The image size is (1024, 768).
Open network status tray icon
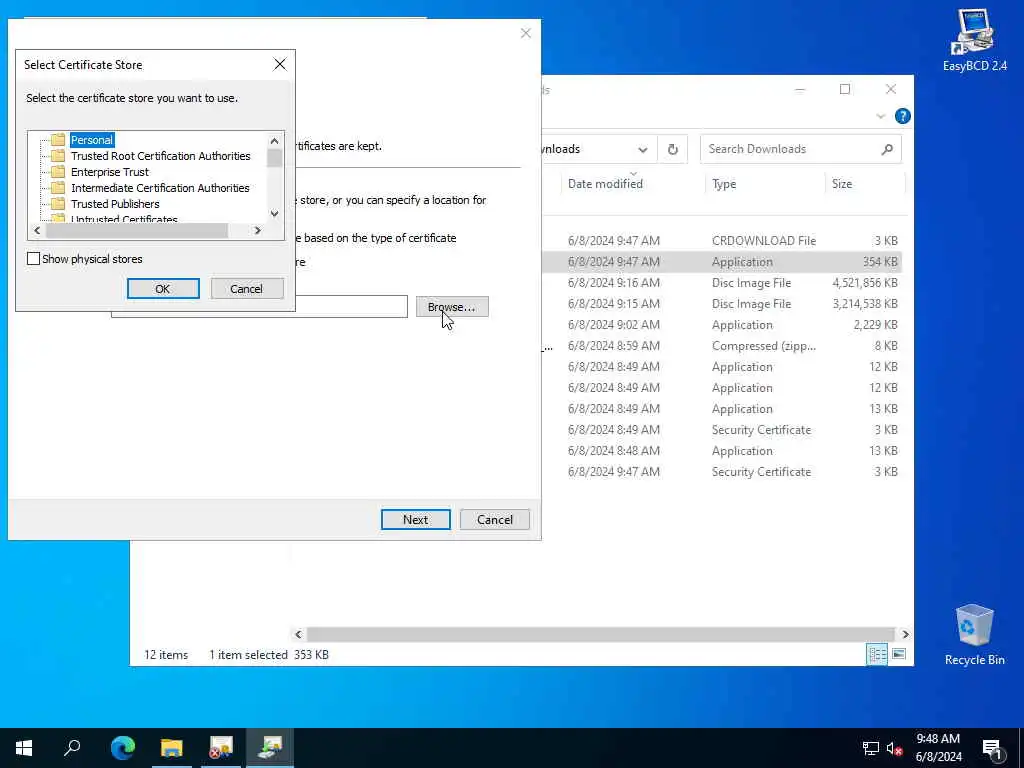(x=871, y=748)
